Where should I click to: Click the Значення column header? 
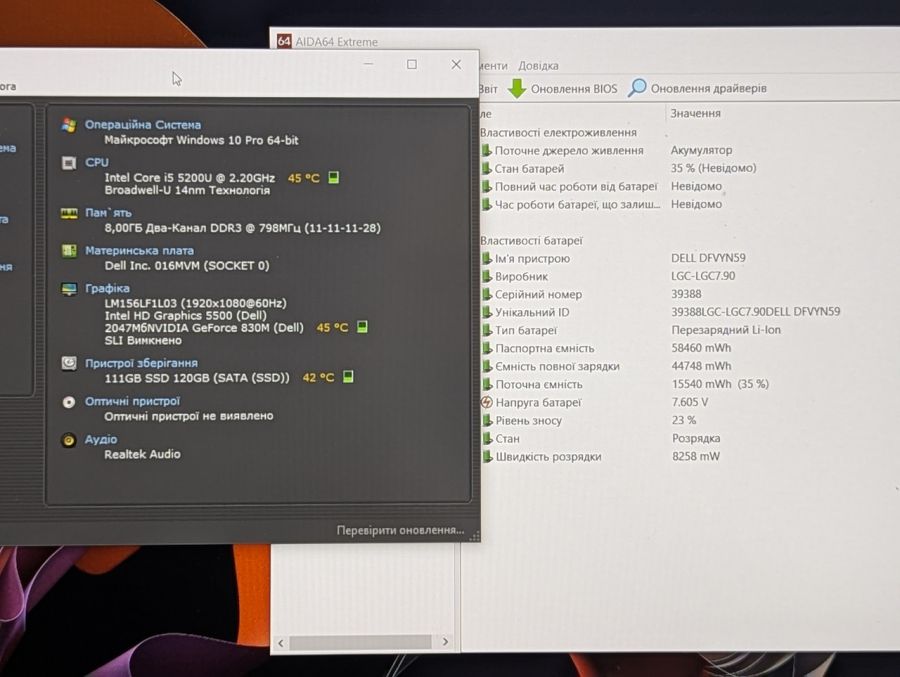[695, 114]
